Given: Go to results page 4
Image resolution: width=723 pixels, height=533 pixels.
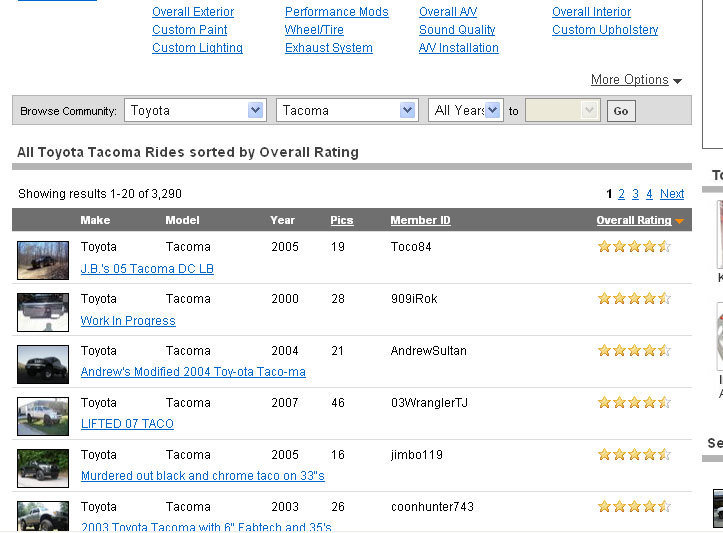Looking at the screenshot, I should pos(649,194).
